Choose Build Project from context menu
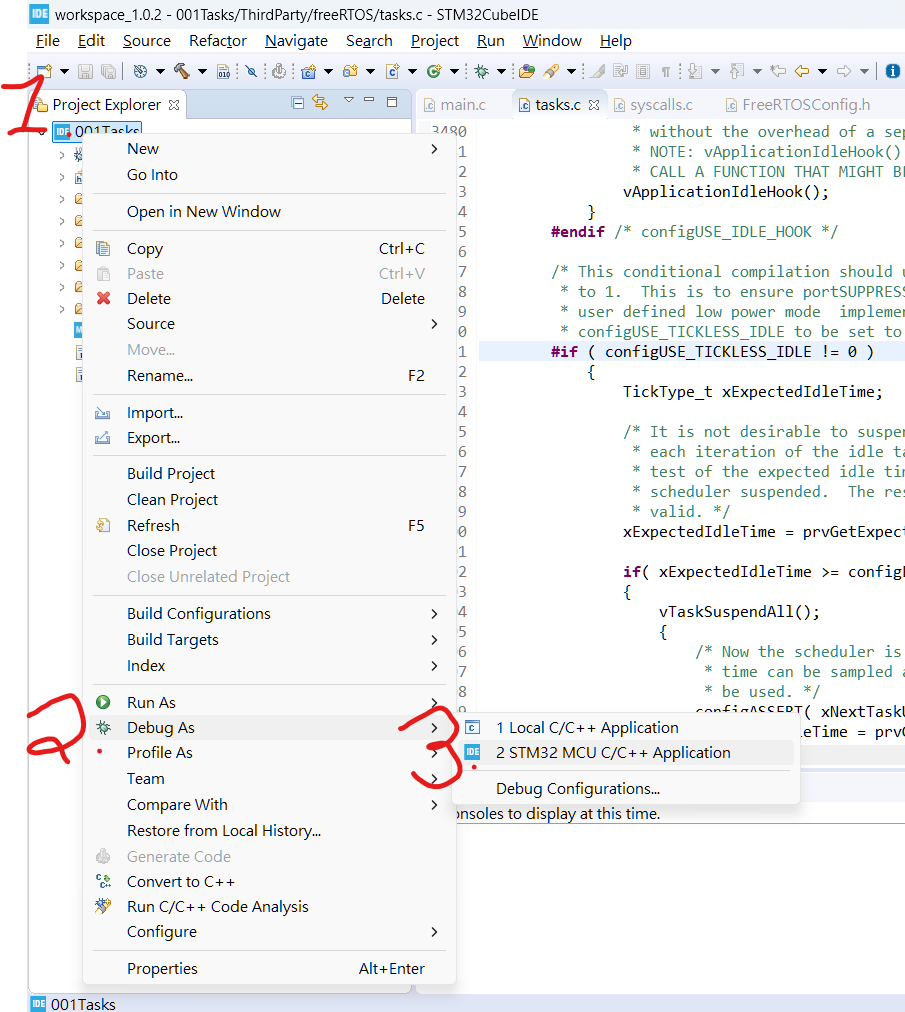905x1012 pixels. (171, 474)
